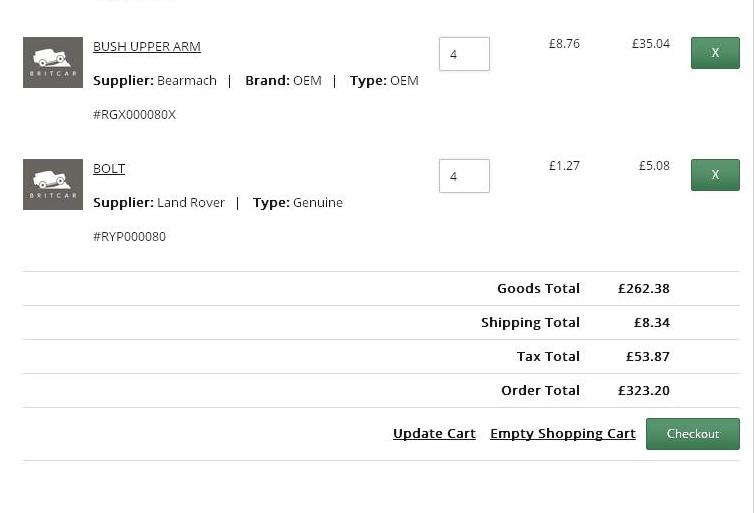Click the £262.38 Goods Total amount

click(643, 288)
